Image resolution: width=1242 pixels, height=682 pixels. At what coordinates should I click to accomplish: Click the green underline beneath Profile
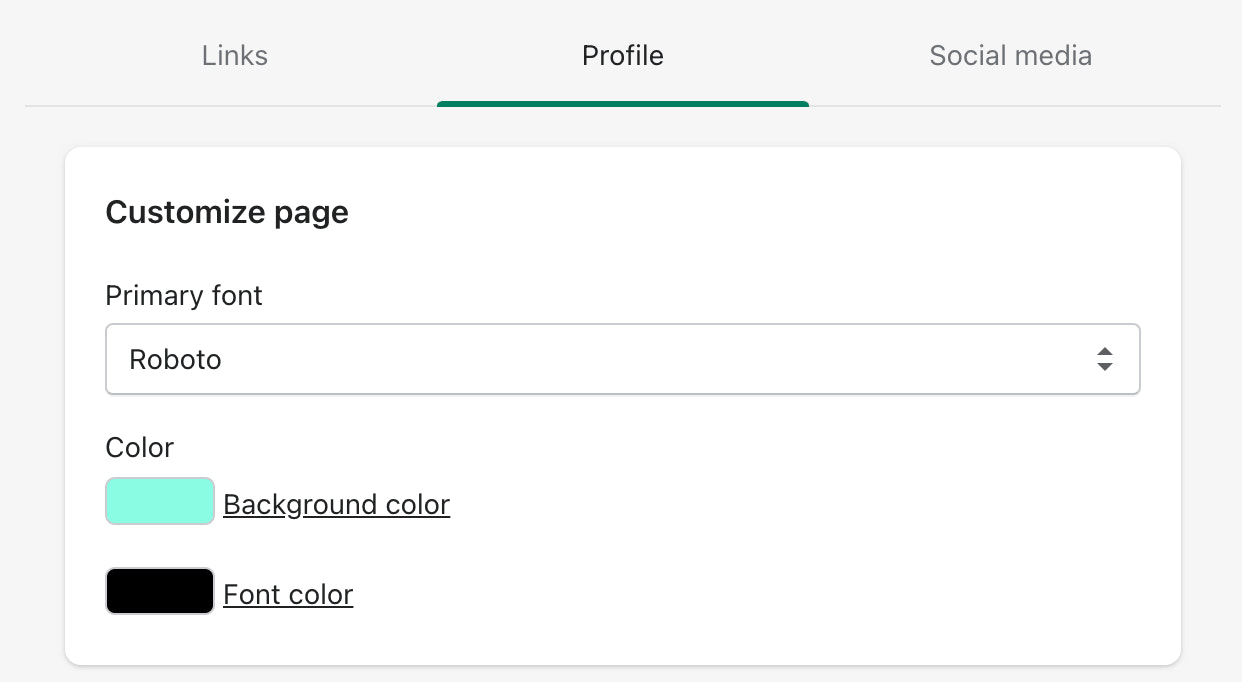tap(622, 103)
